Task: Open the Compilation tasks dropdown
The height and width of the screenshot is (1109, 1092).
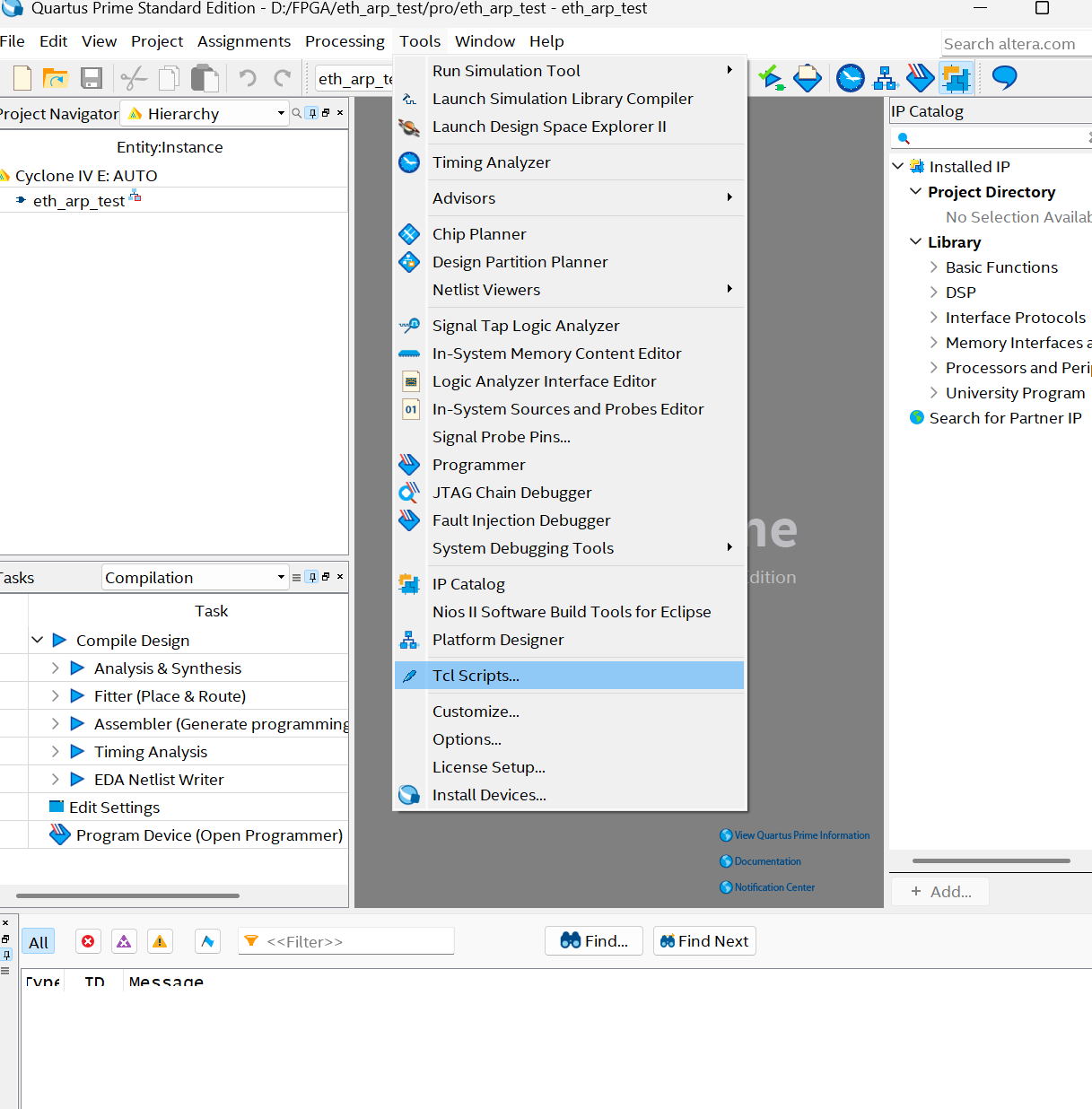Action: [195, 577]
